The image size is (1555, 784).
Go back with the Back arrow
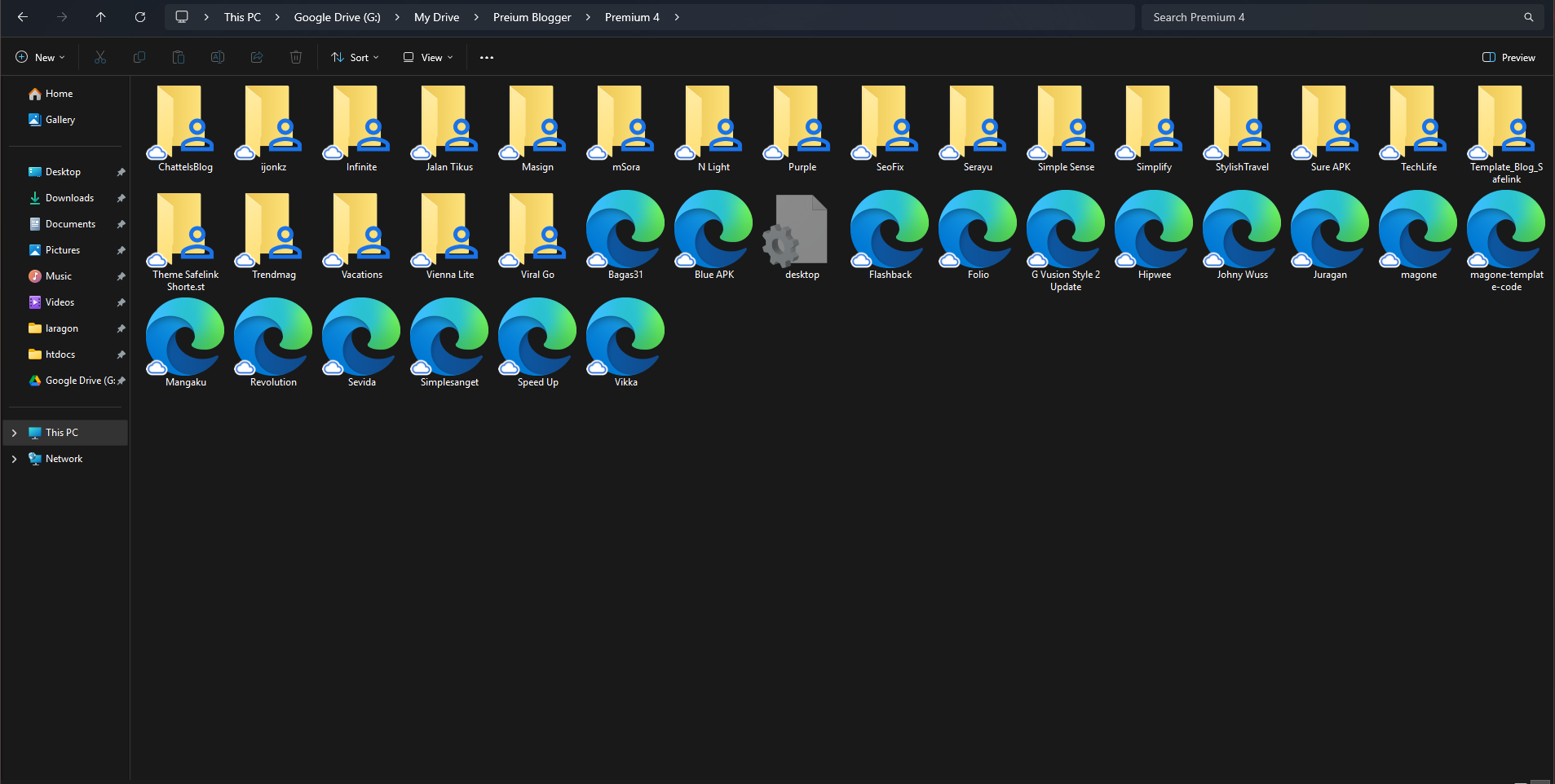[23, 17]
